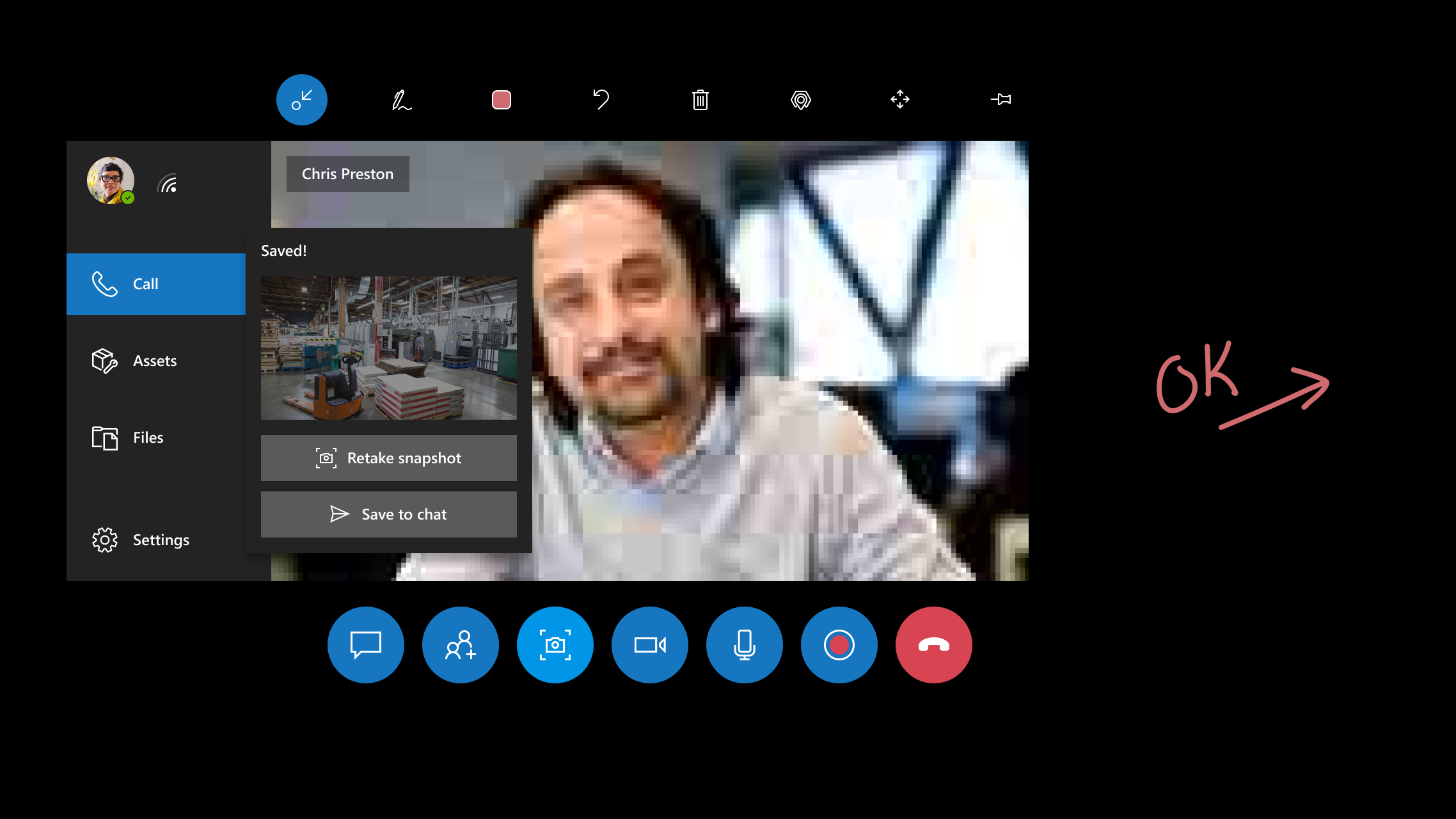Screen dimensions: 1456x819
Task: Click the add participant icon
Action: click(460, 645)
